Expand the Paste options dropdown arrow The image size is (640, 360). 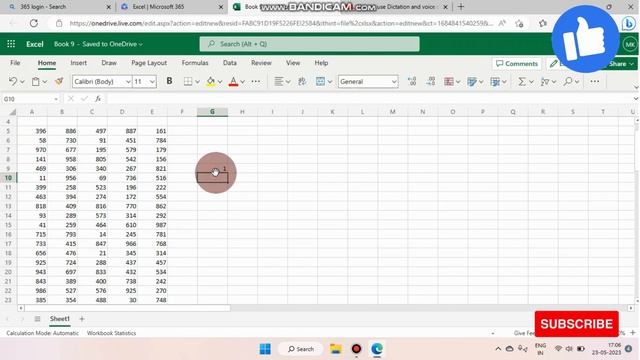[x=45, y=82]
